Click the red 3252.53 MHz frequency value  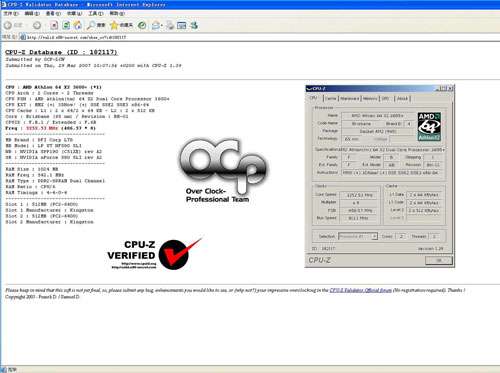point(42,128)
